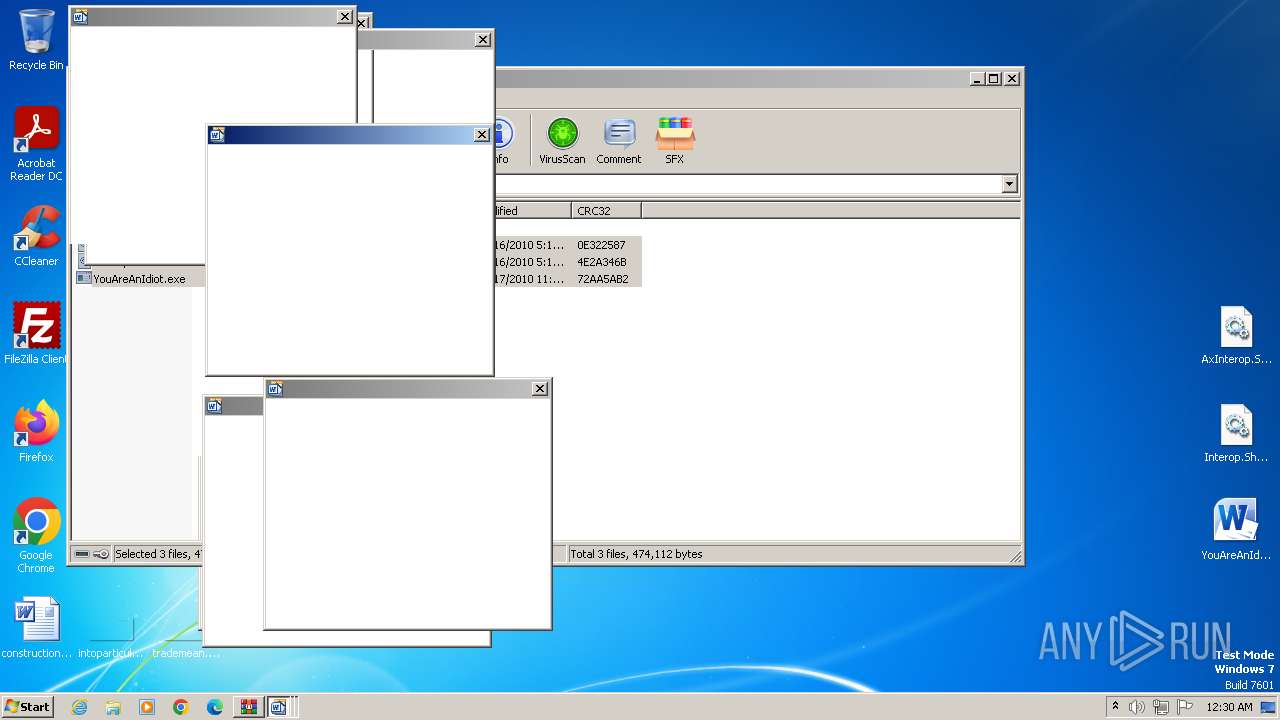The image size is (1280, 720).
Task: Select the CCleaner desktop shortcut
Action: (36, 236)
